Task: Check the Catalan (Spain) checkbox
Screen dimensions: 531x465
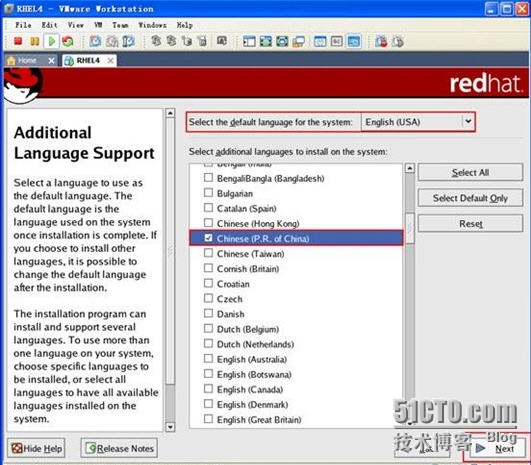Action: 208,208
